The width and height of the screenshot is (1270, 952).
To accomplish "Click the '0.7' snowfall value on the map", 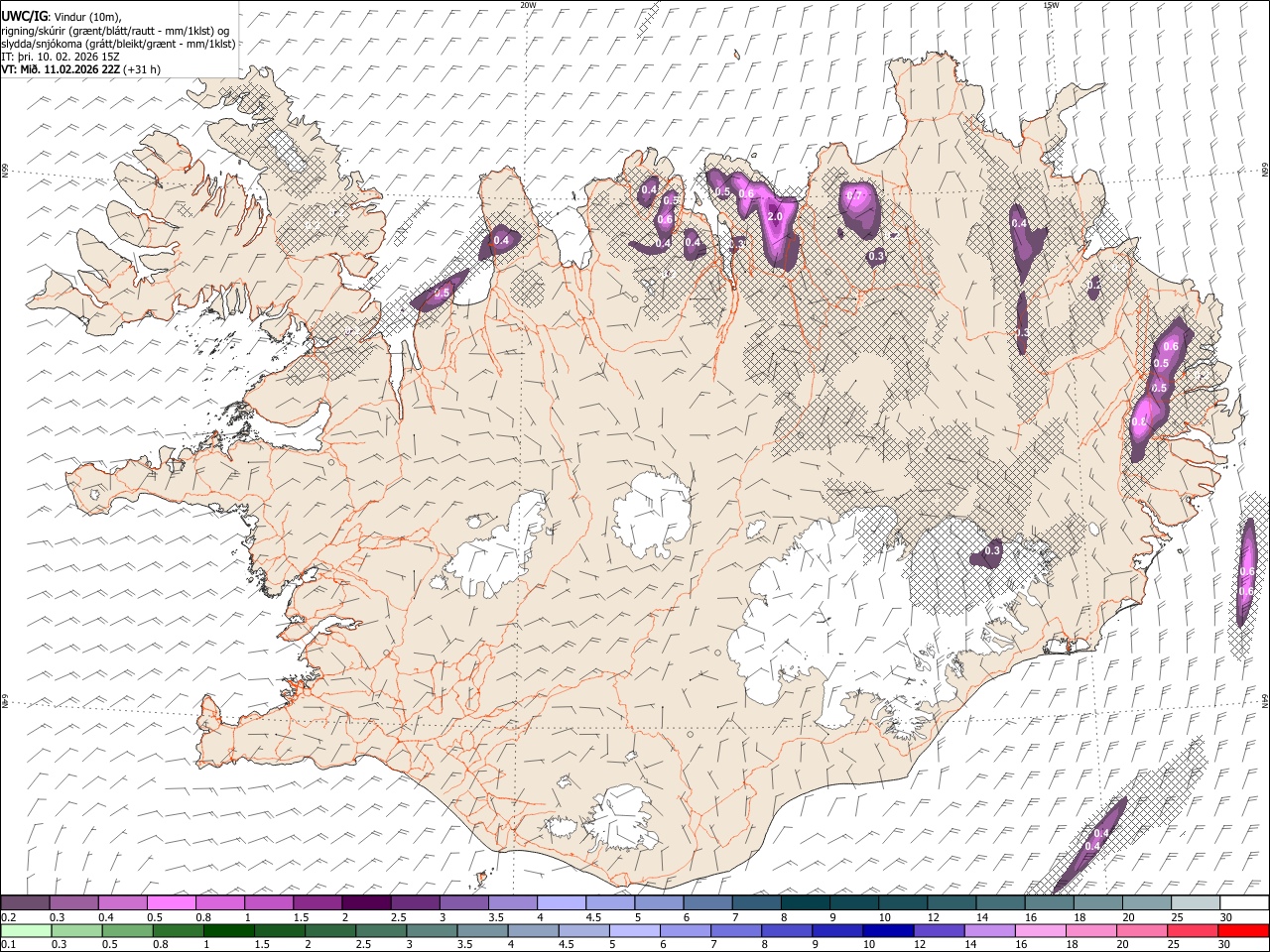I will 856,196.
